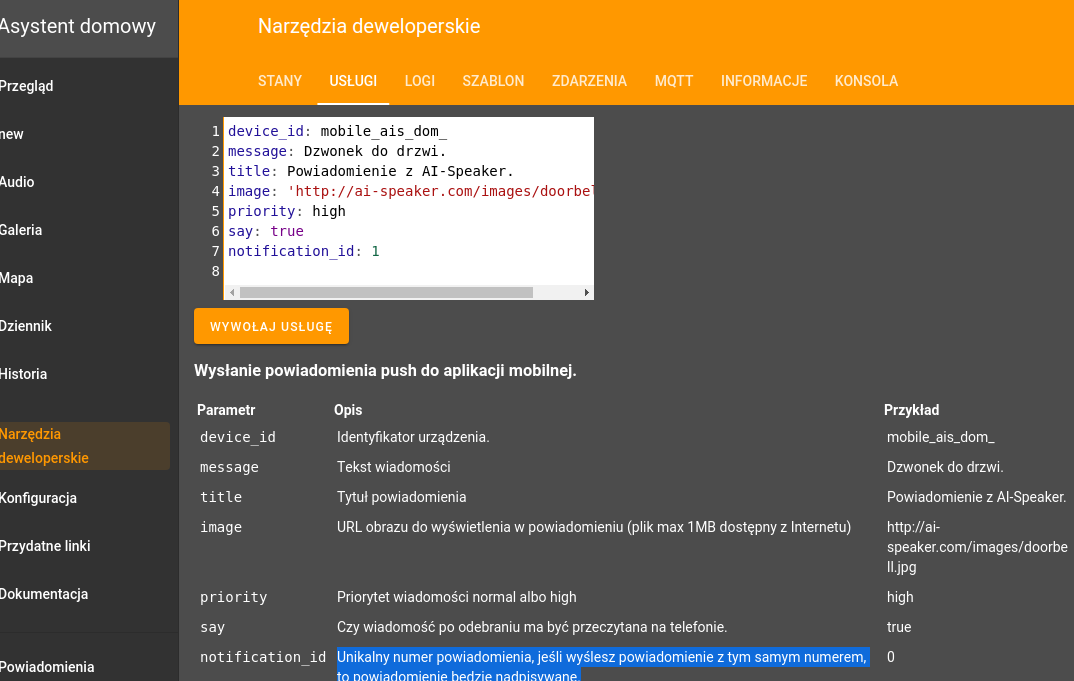Click the notification_id line in the editor
The height and width of the screenshot is (681, 1074).
coord(303,251)
